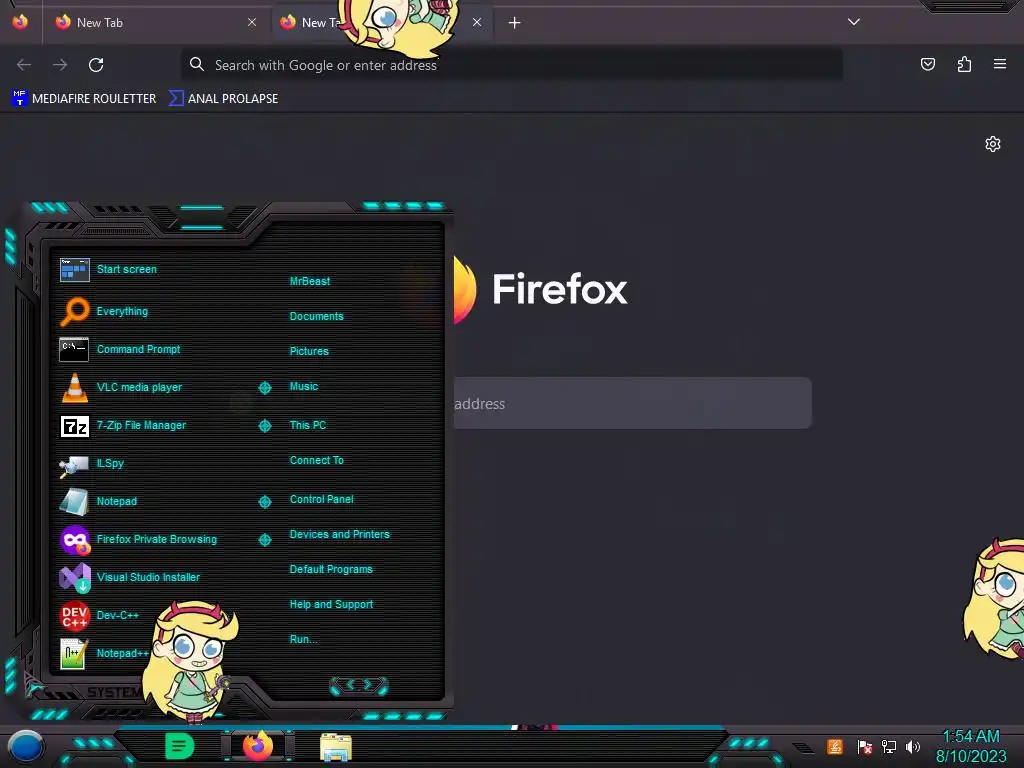The width and height of the screenshot is (1024, 768).
Task: Open green notes app on taskbar
Action: tap(179, 746)
